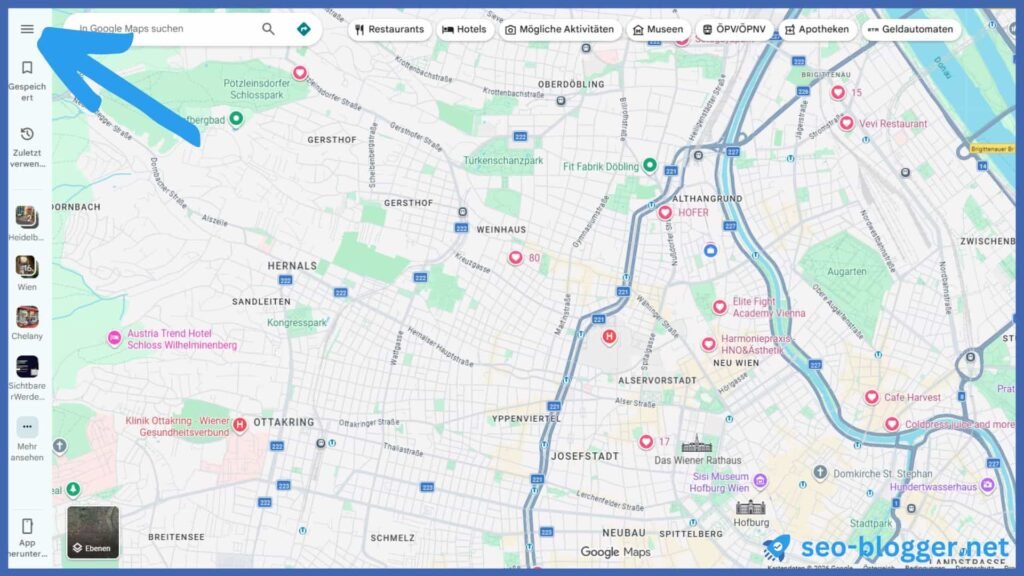Click the Domkirche St. Stephan pin

pyautogui.click(x=820, y=472)
